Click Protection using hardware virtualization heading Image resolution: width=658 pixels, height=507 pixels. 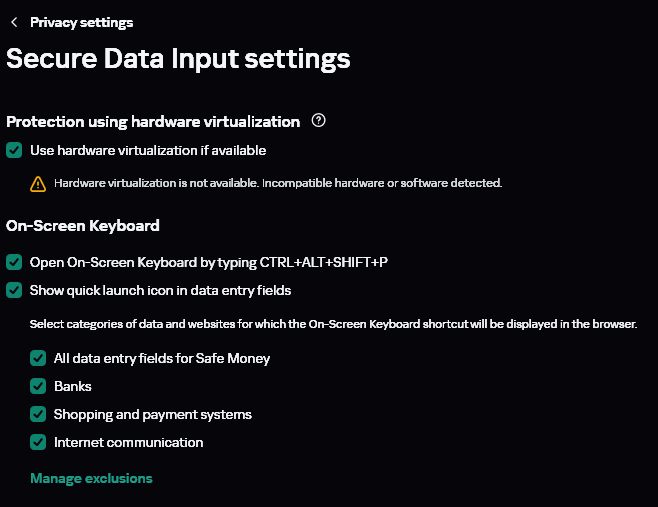click(x=153, y=122)
